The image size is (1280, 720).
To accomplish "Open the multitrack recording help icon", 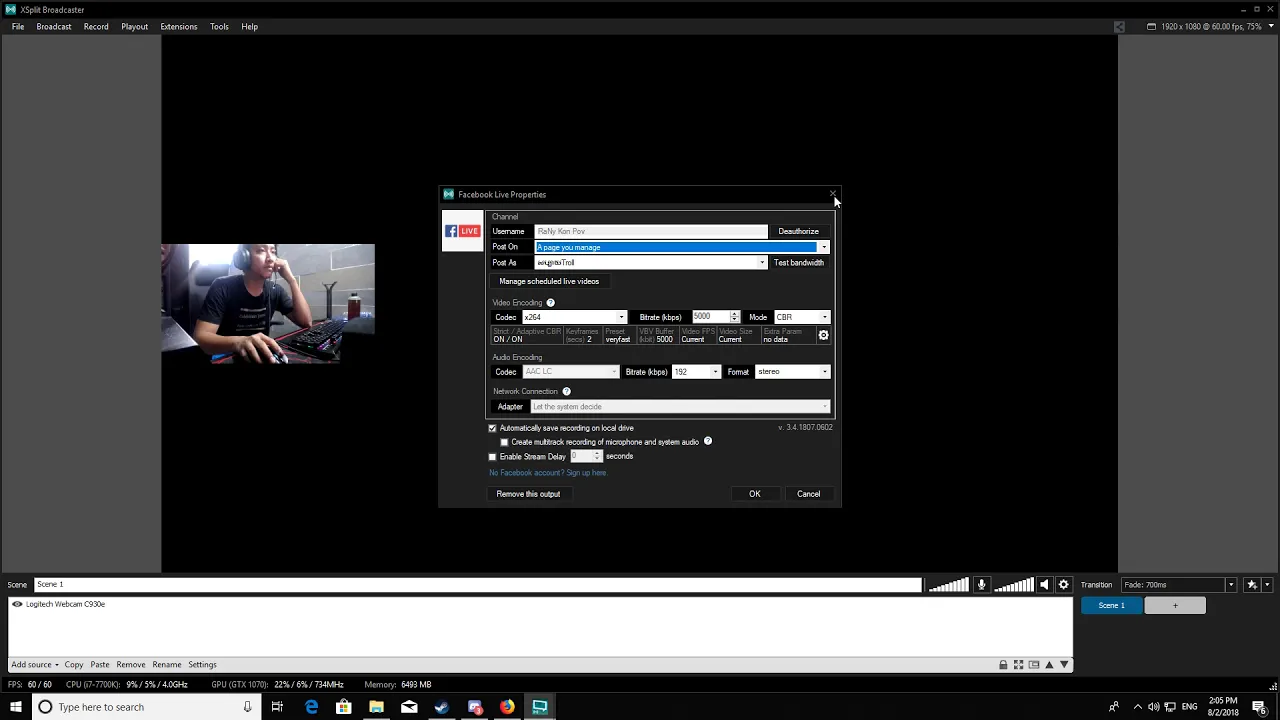I will pos(707,441).
